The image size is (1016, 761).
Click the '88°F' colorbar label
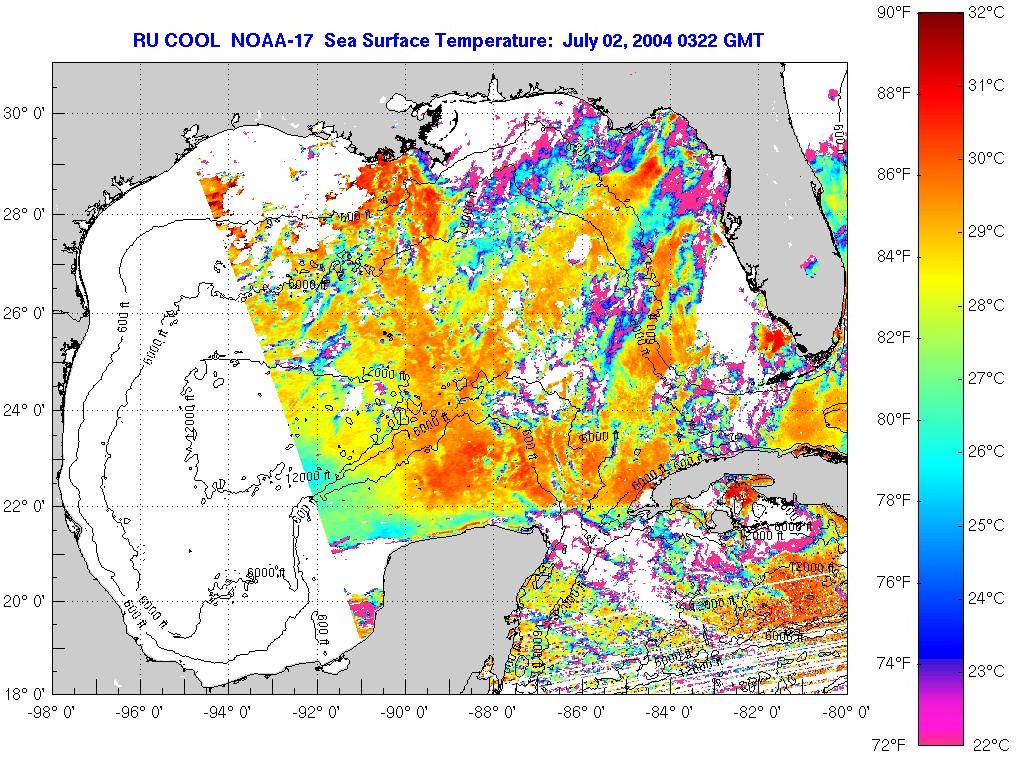(x=894, y=94)
